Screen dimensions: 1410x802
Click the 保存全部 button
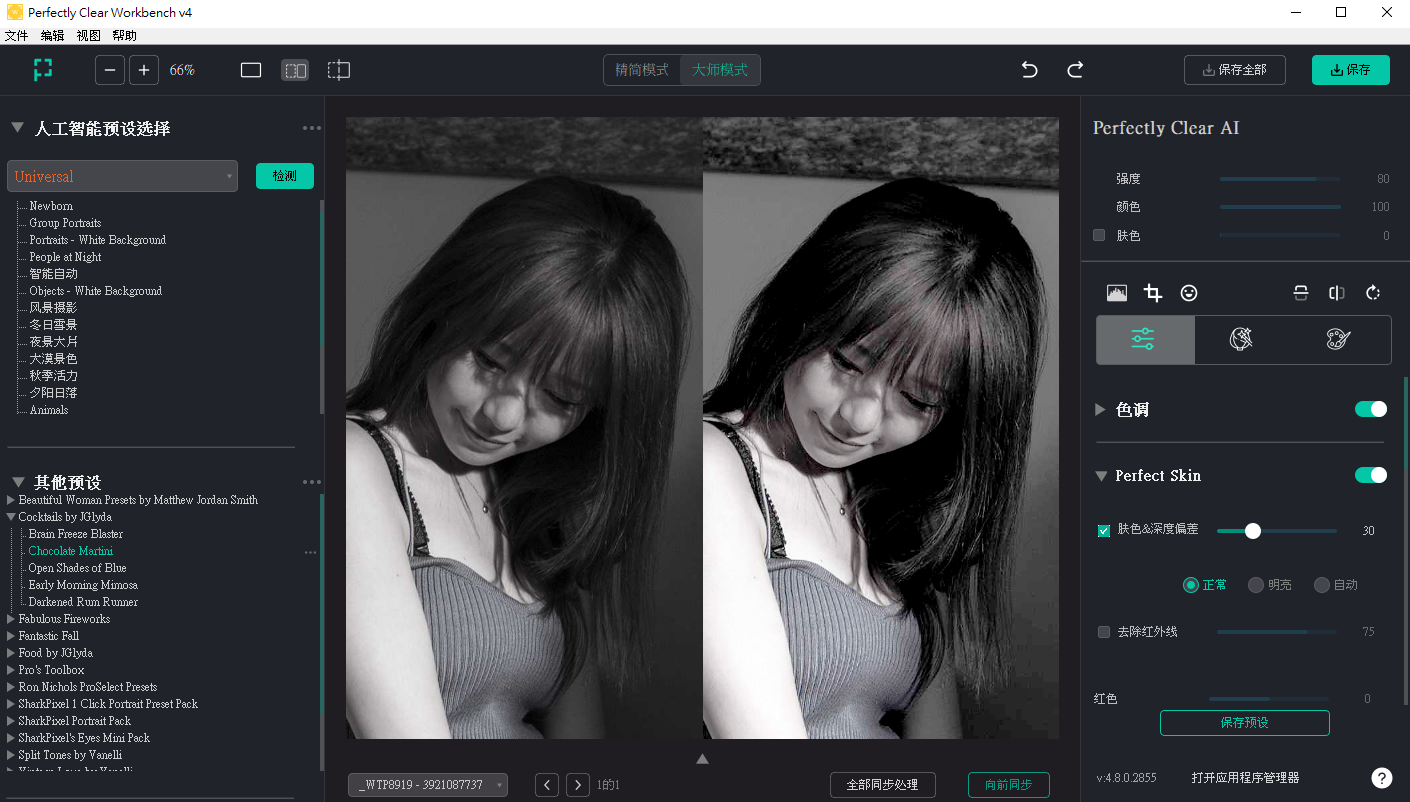1234,70
